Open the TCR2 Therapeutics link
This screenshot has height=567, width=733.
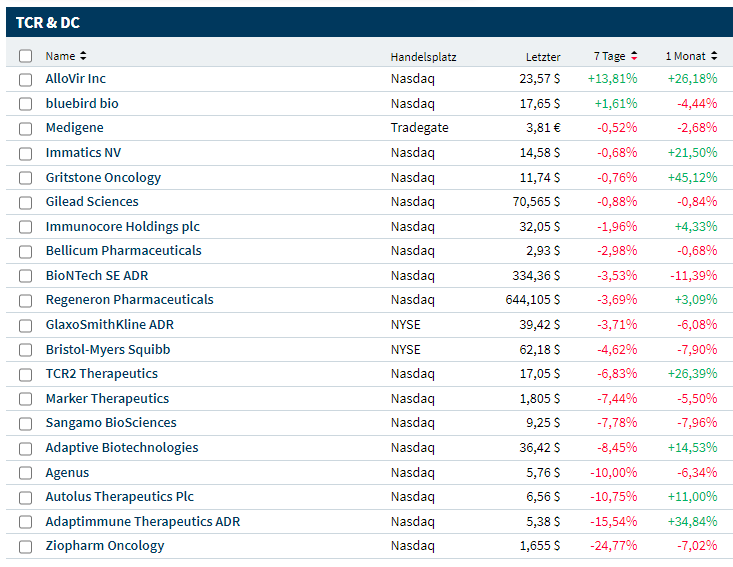(x=101, y=373)
